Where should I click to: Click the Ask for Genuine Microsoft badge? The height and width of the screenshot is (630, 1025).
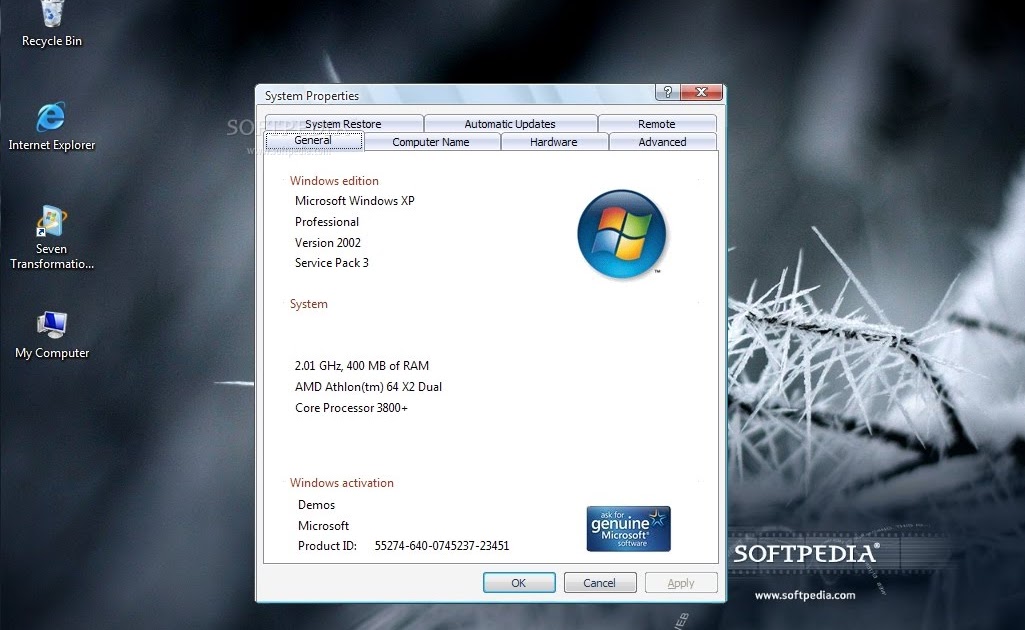pos(627,528)
